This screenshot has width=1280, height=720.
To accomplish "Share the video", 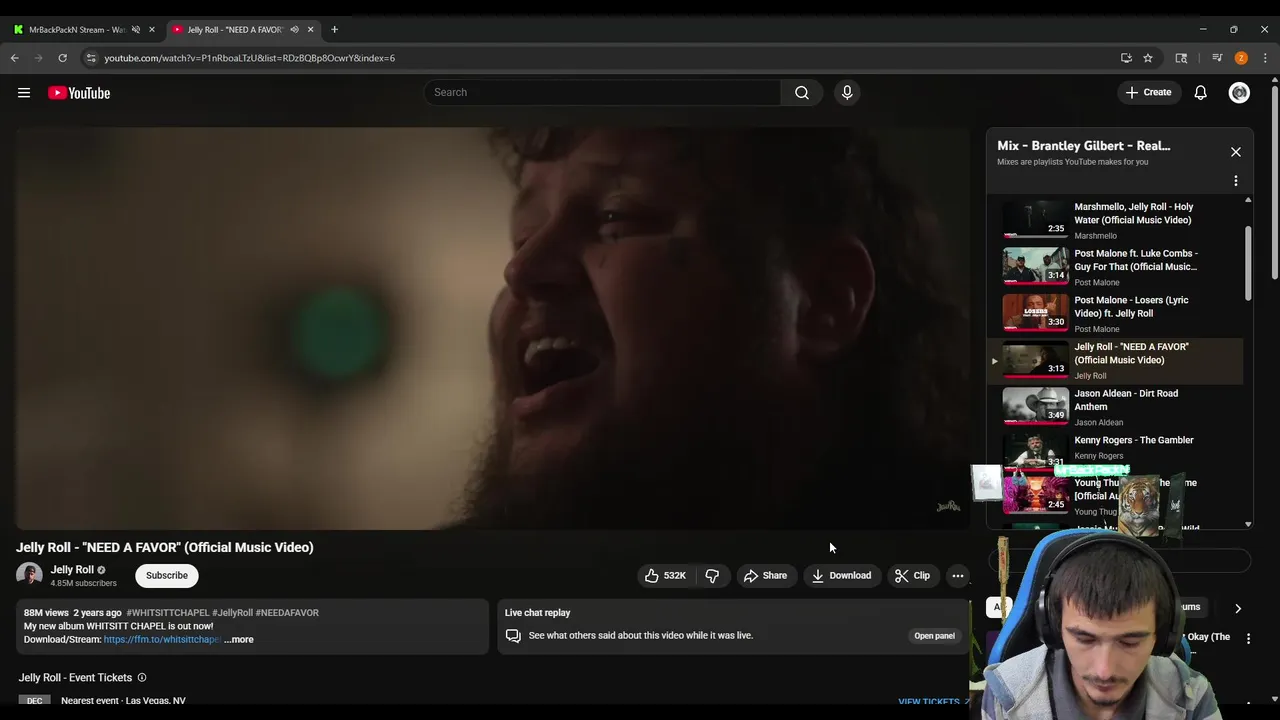I will pyautogui.click(x=765, y=575).
